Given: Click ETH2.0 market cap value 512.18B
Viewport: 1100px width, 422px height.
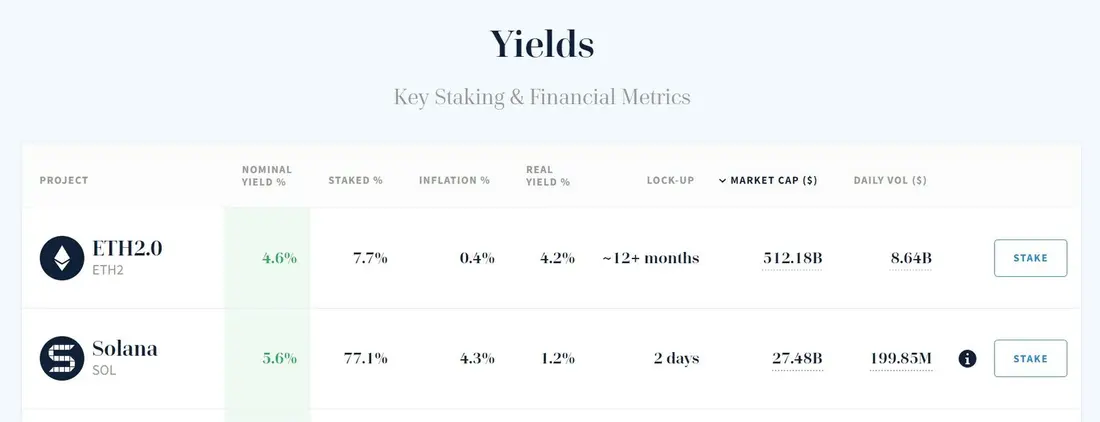Looking at the screenshot, I should [x=792, y=258].
